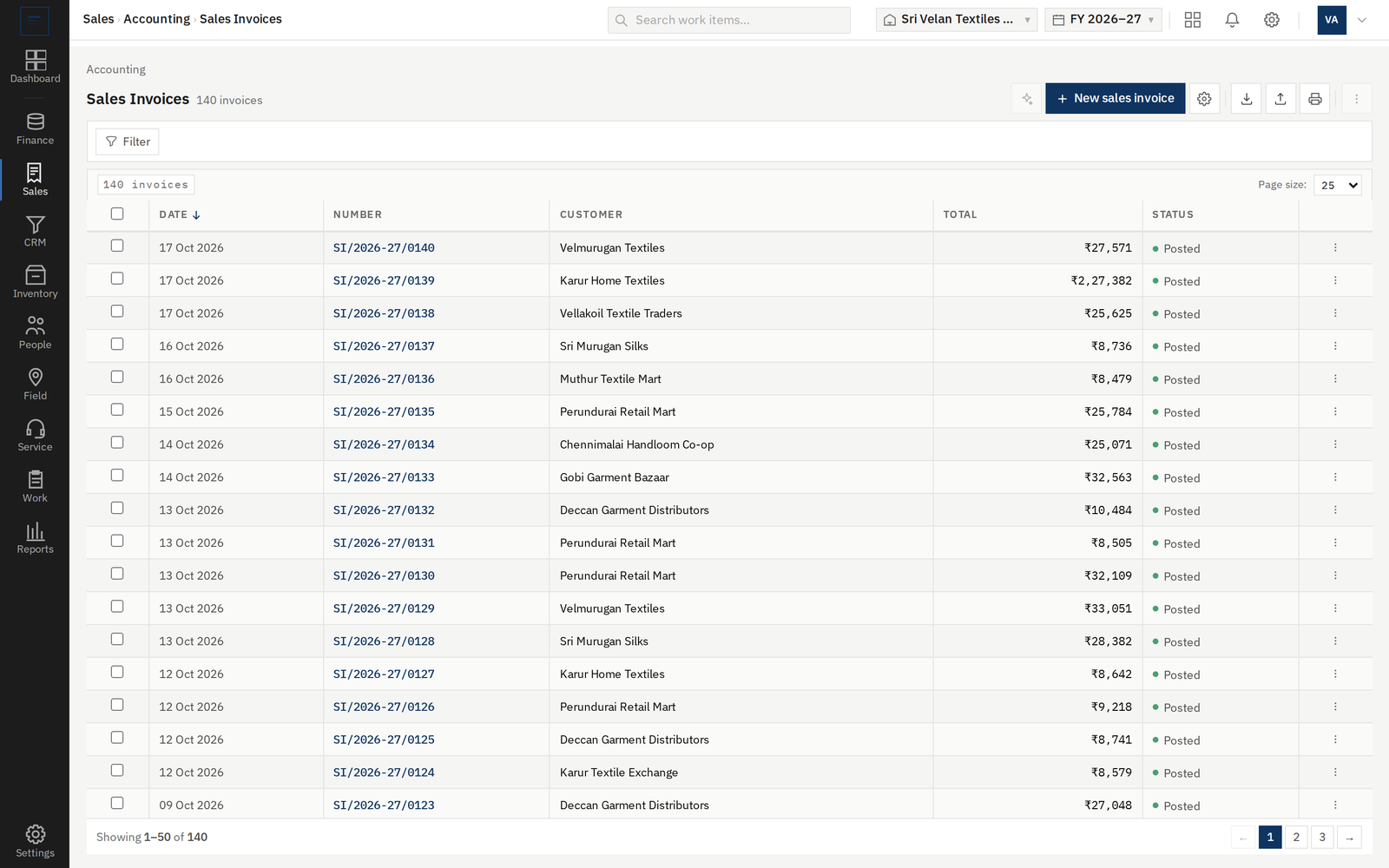Open the Page size dropdown
This screenshot has width=1389, height=868.
(x=1338, y=185)
